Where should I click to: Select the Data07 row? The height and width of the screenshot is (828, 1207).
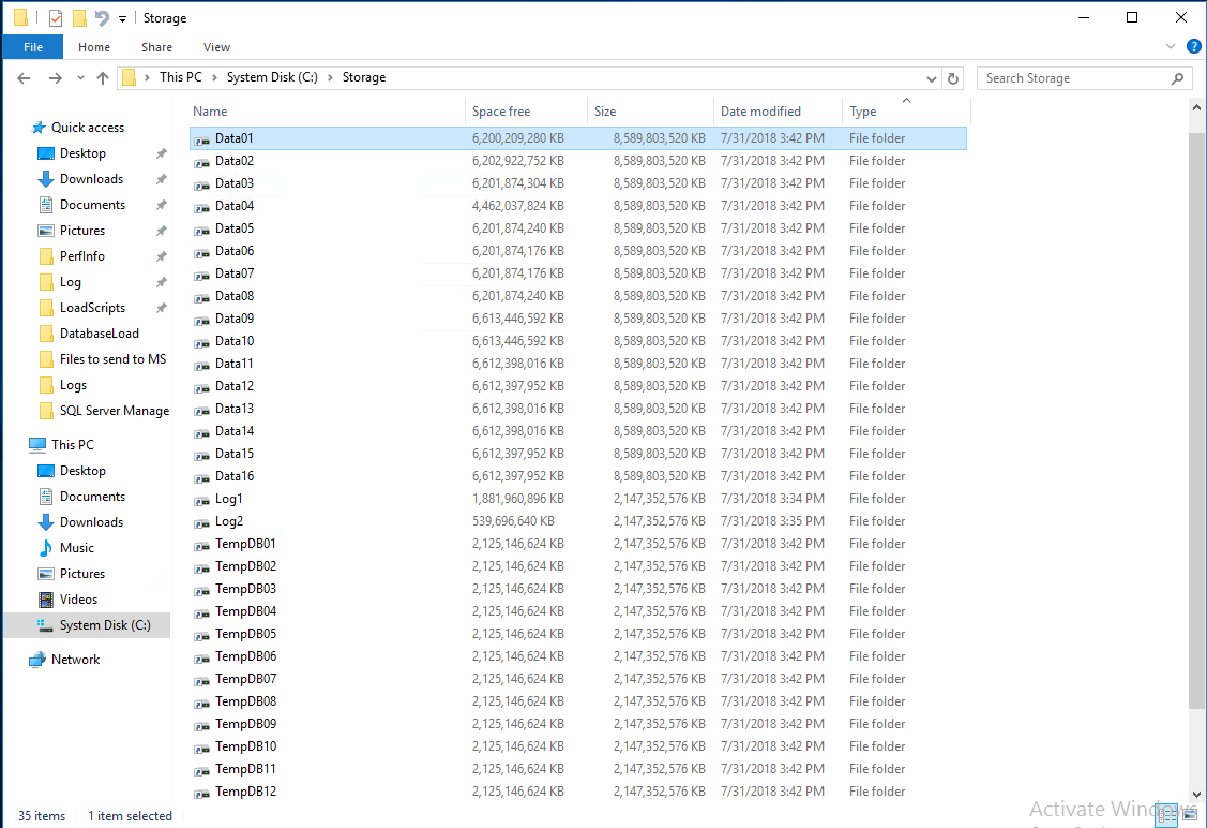coord(578,274)
